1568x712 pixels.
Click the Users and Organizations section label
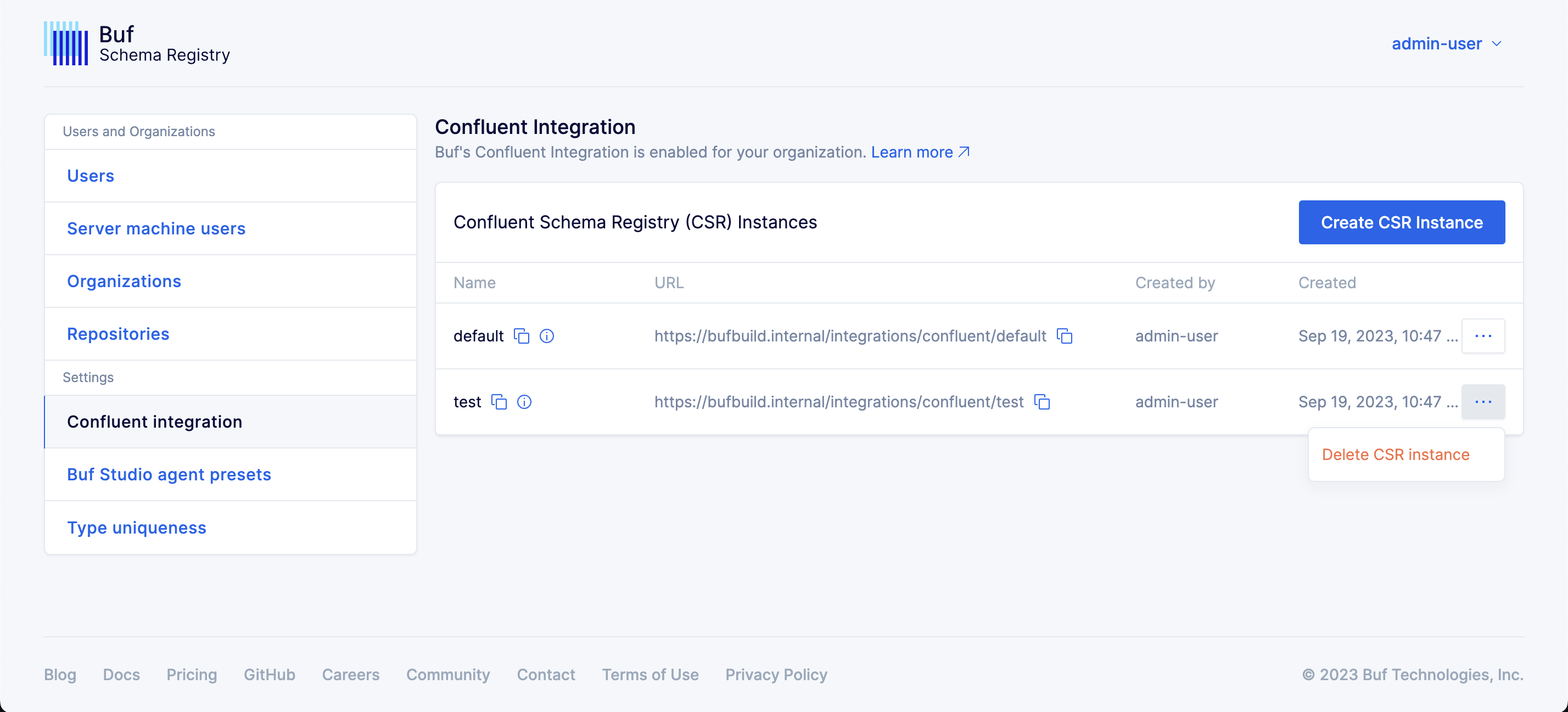click(139, 131)
